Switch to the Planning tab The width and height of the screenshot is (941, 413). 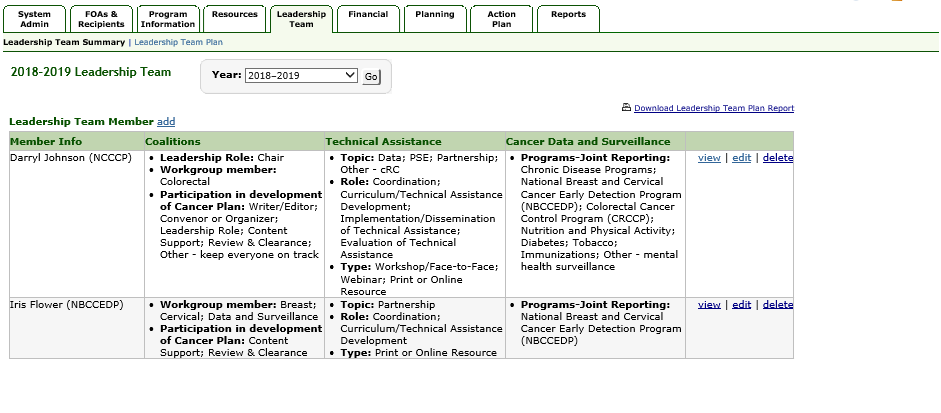(435, 15)
